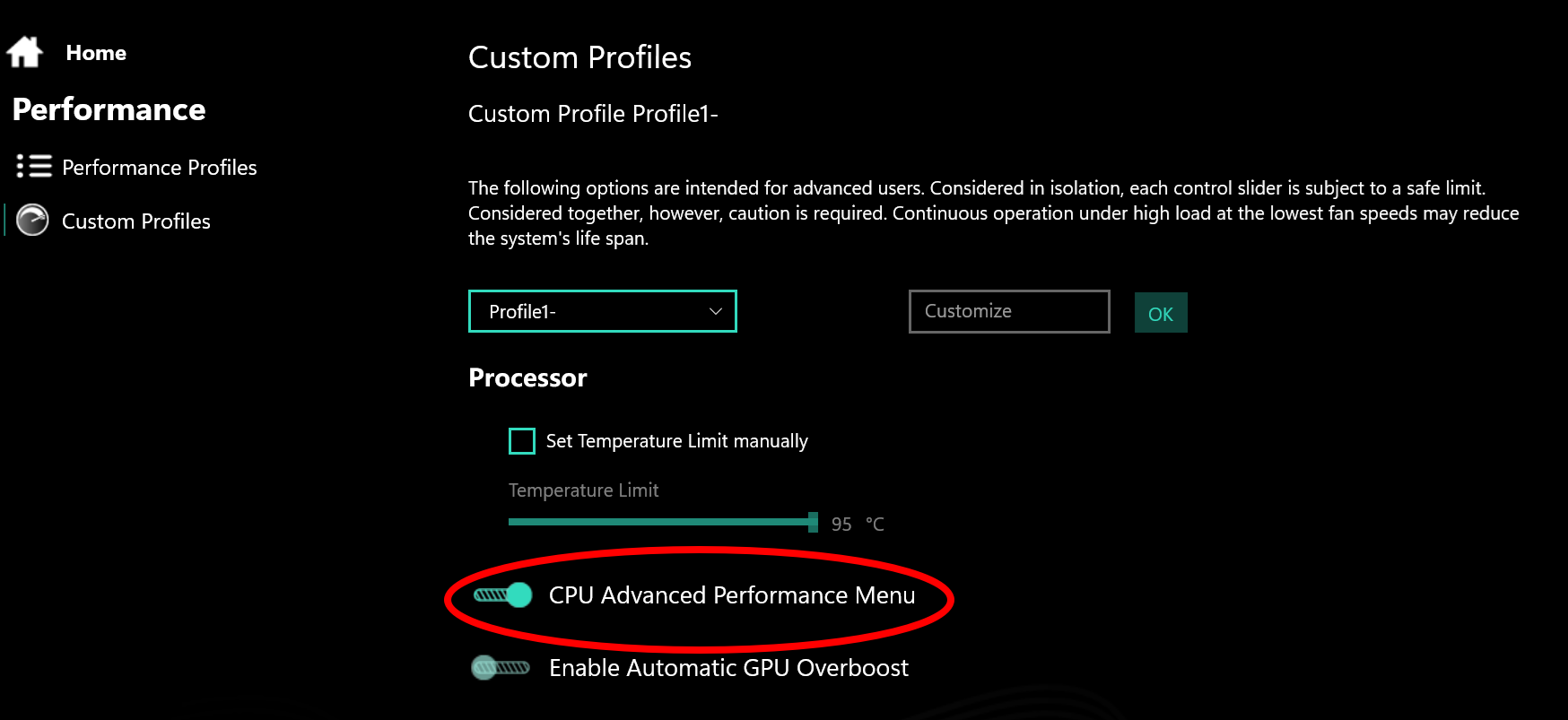Click the chevron arrow in the profile dropdown
Image resolution: width=1568 pixels, height=720 pixels.
[x=716, y=311]
